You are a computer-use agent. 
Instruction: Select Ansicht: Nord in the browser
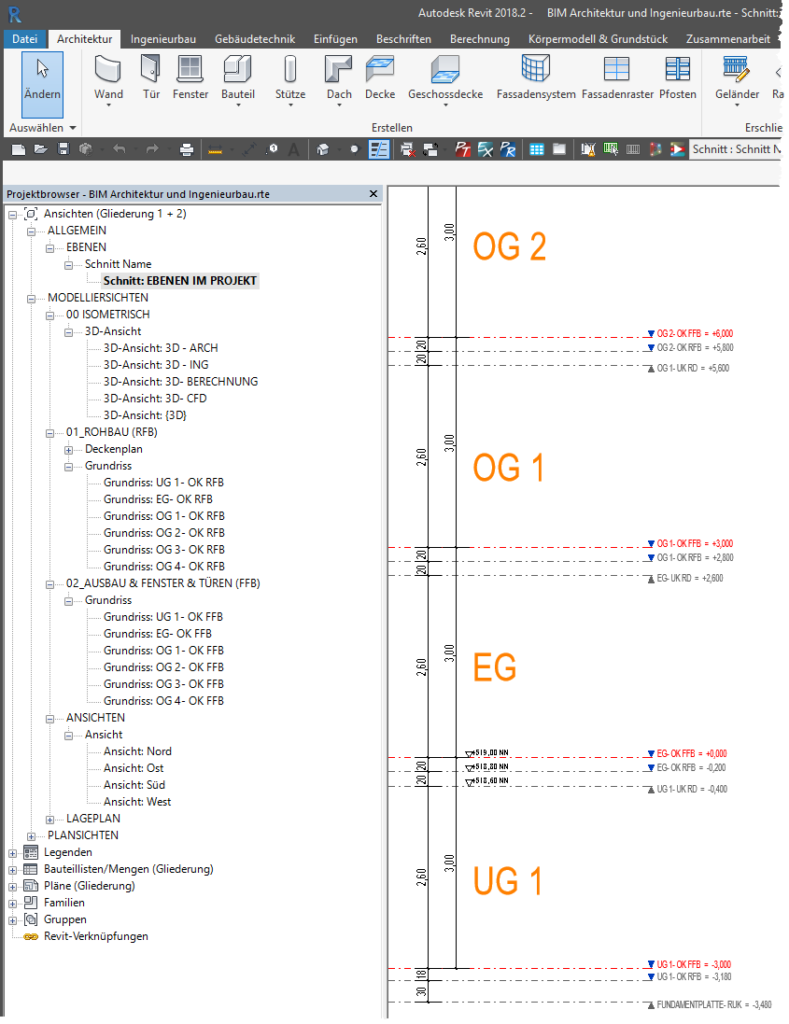pyautogui.click(x=137, y=751)
